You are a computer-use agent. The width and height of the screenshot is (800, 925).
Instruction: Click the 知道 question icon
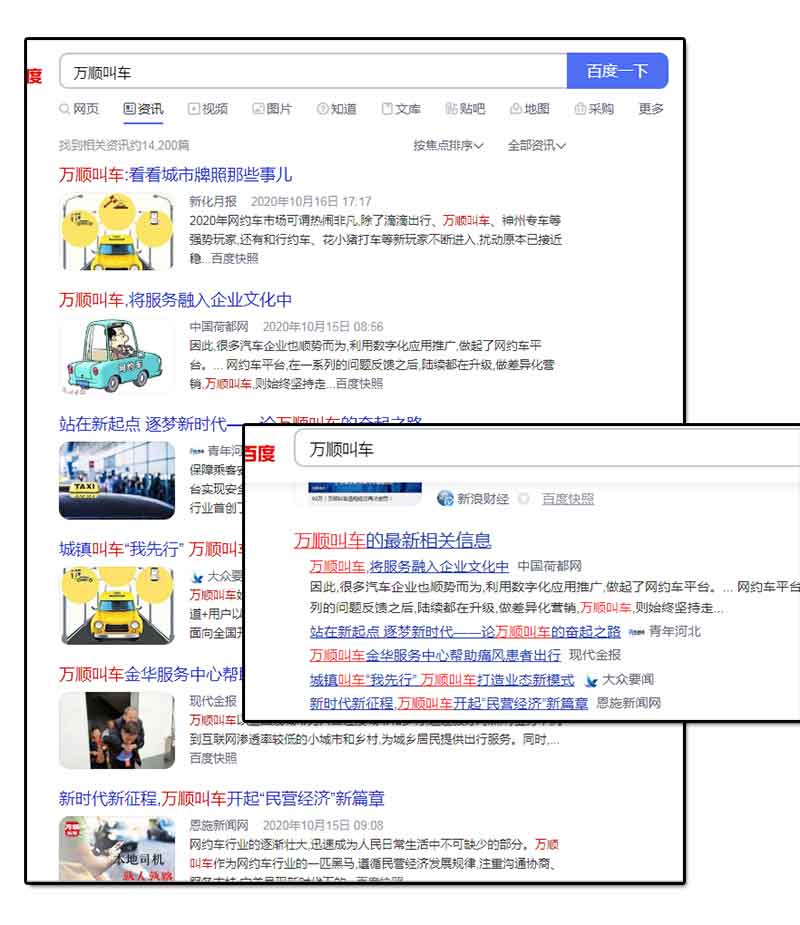pos(321,109)
